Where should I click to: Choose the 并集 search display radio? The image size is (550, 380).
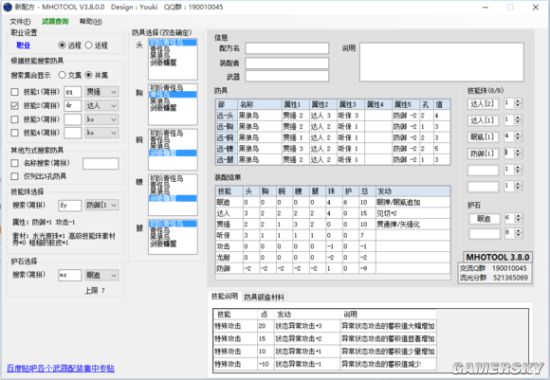pyautogui.click(x=89, y=75)
